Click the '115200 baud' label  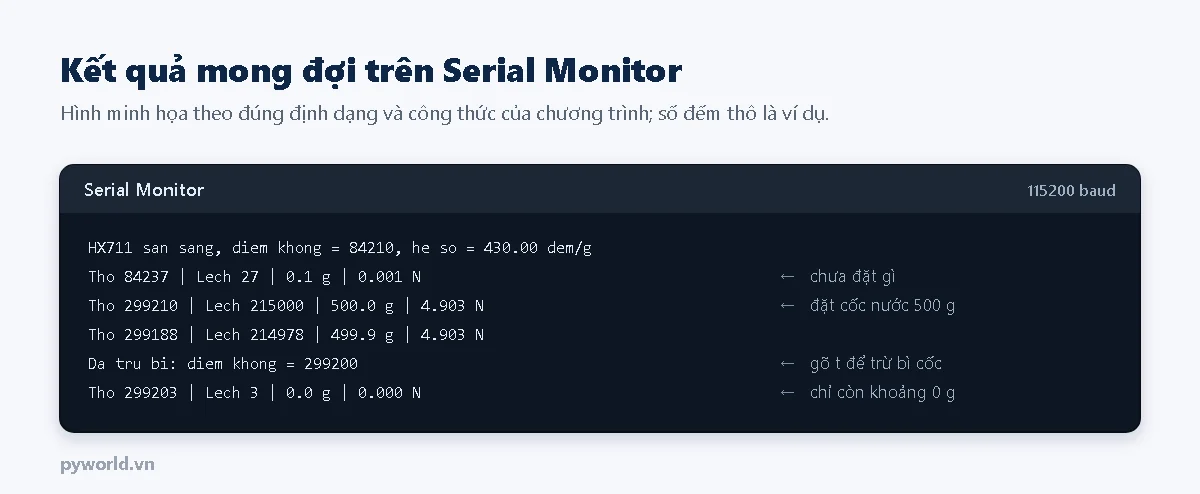point(1071,190)
